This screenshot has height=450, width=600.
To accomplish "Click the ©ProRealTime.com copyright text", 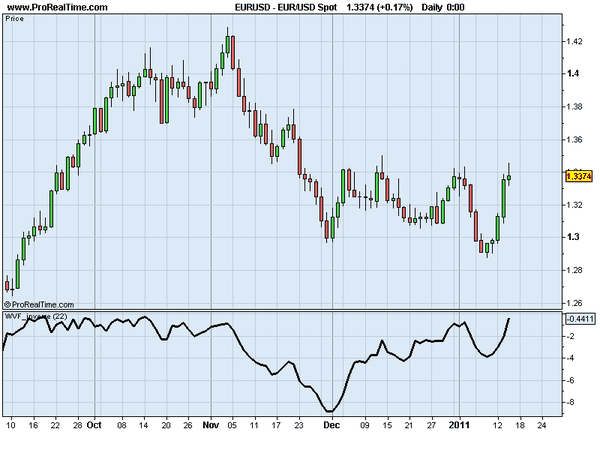I will point(39,305).
